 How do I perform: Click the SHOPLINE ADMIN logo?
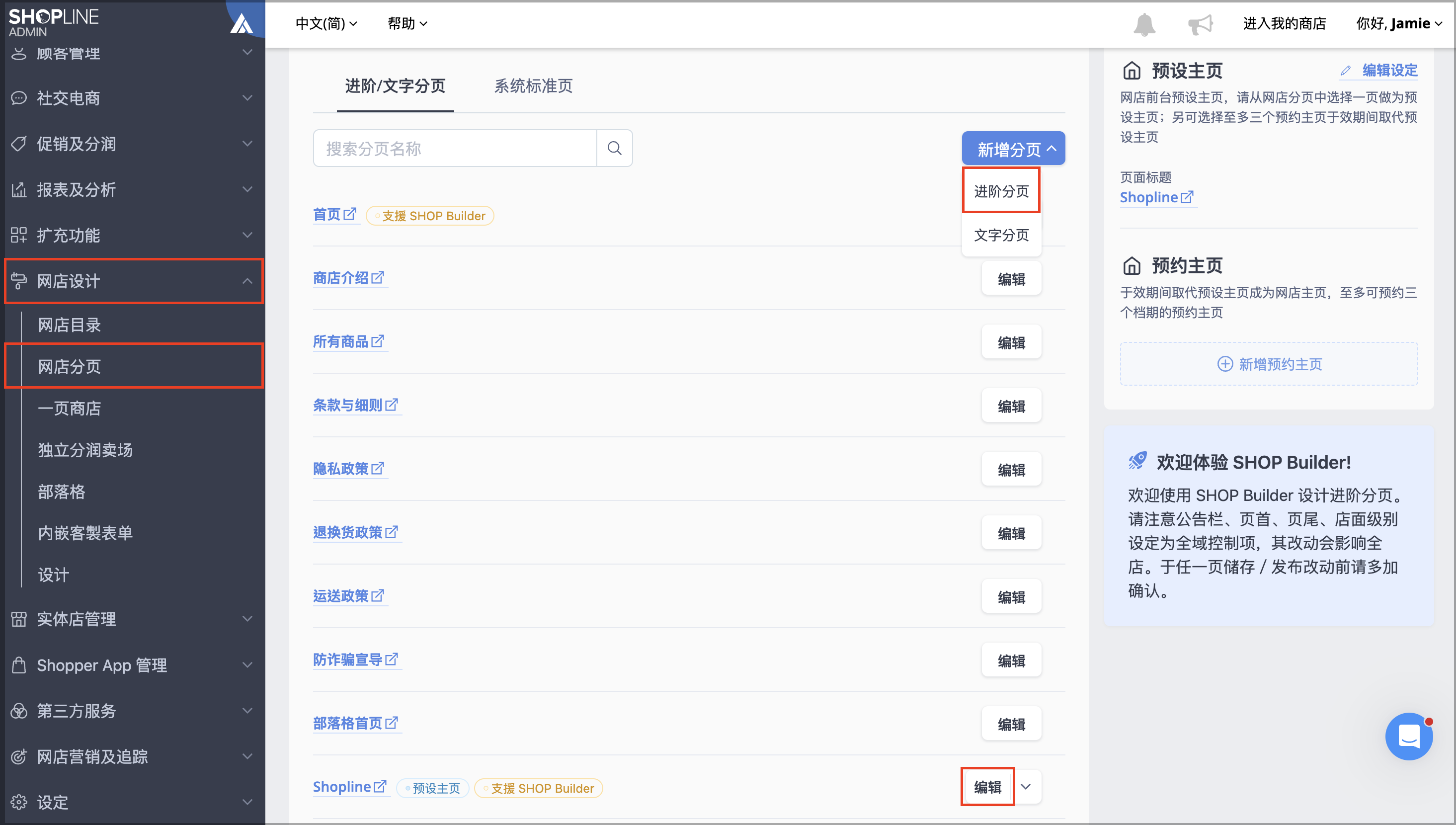(54, 23)
